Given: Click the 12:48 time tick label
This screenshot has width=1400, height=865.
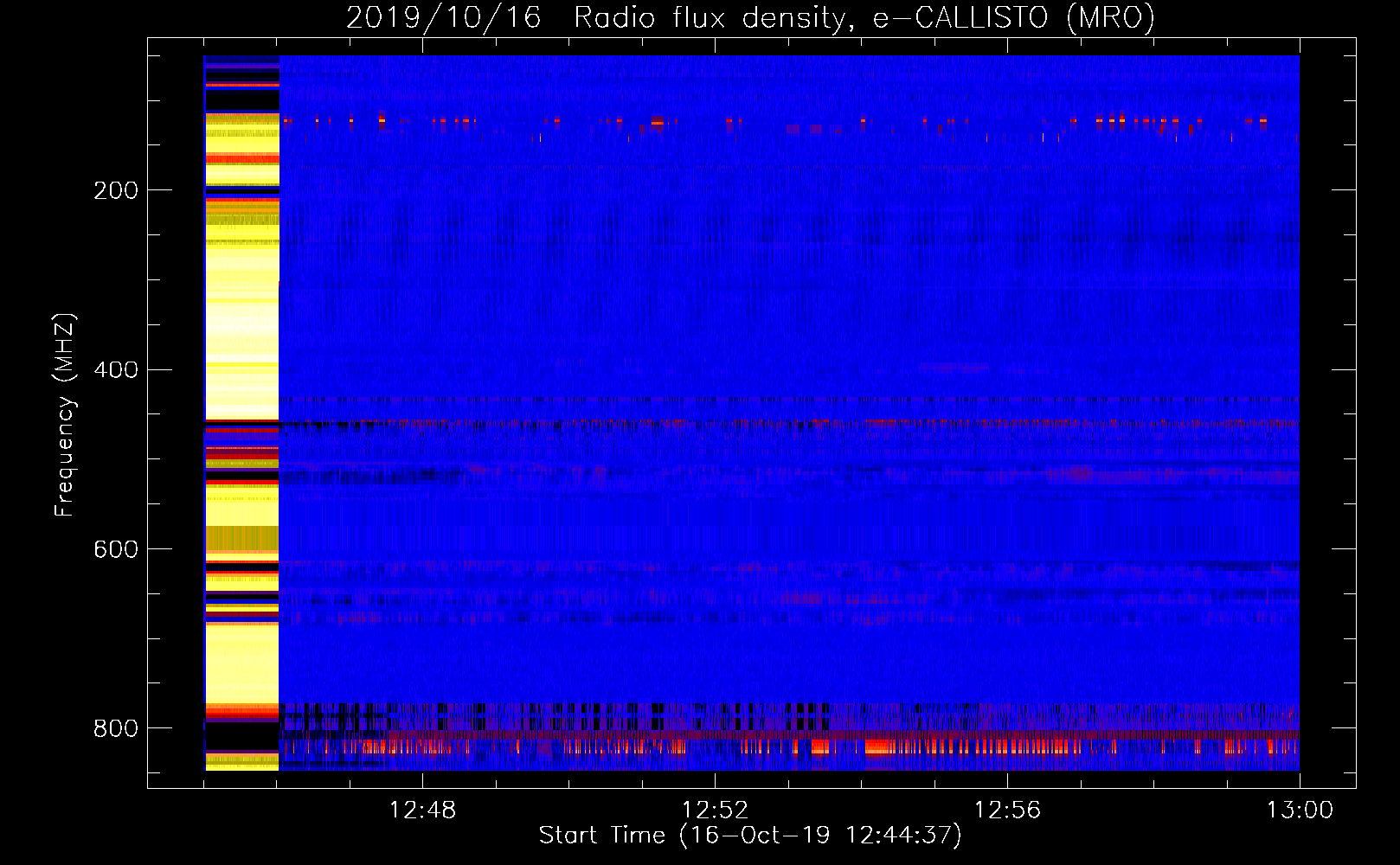Looking at the screenshot, I should point(422,811).
